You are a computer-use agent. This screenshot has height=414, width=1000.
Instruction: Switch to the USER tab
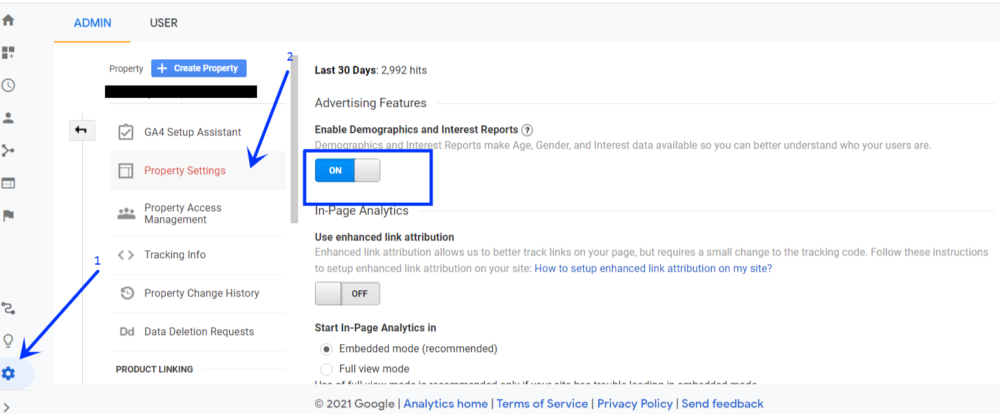click(164, 23)
